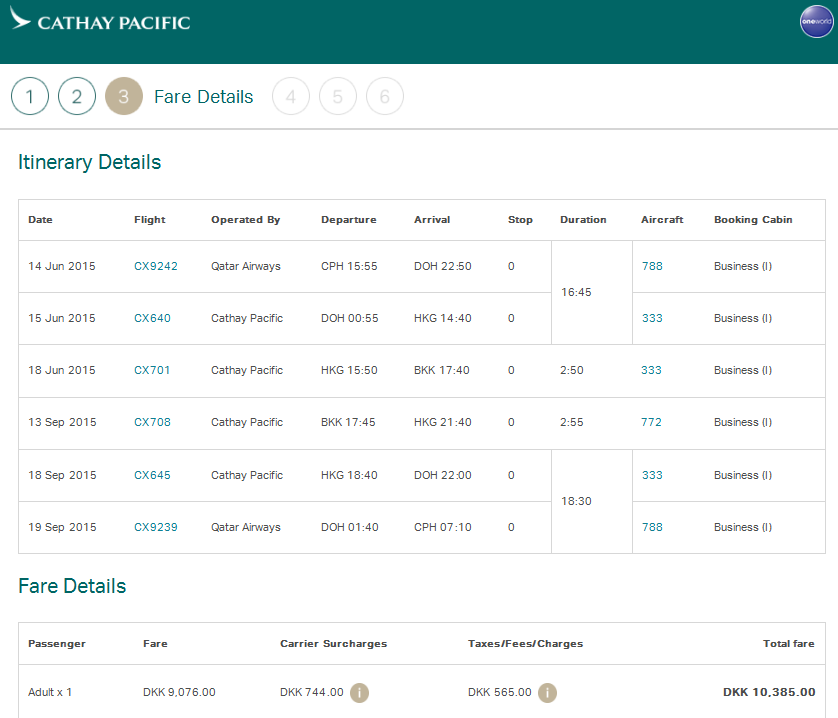
Task: Select arrival 'DOH 22:50'
Action: [x=443, y=266]
